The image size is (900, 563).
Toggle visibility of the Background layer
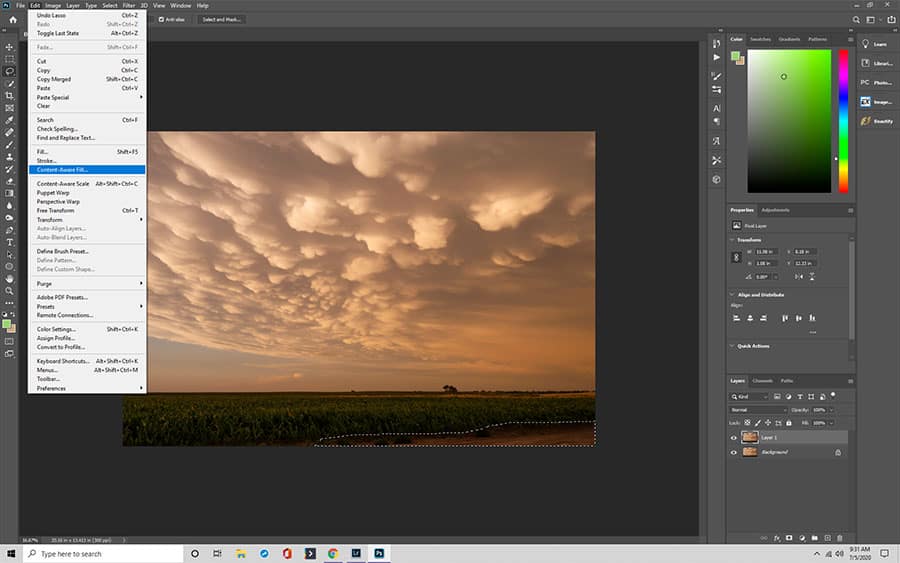(734, 452)
